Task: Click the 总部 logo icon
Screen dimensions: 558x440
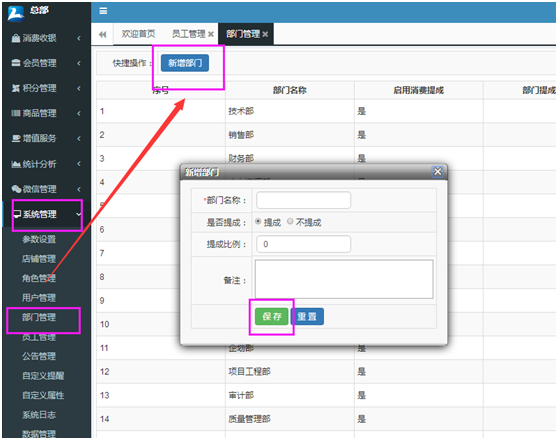Action: pyautogui.click(x=16, y=13)
